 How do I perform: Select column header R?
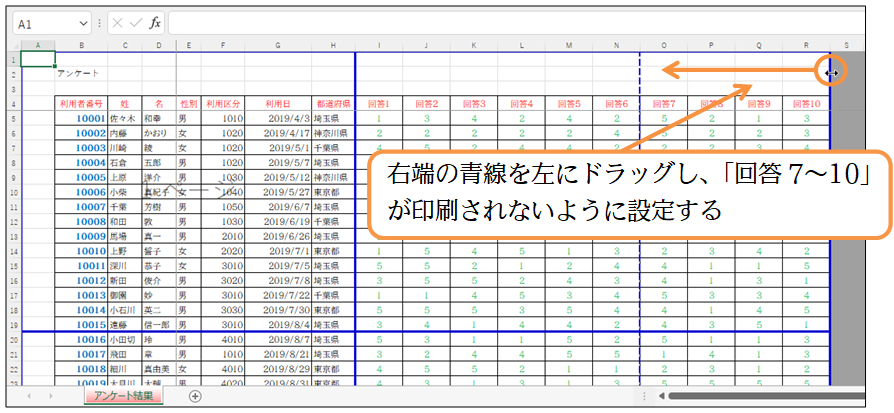pyautogui.click(x=806, y=46)
